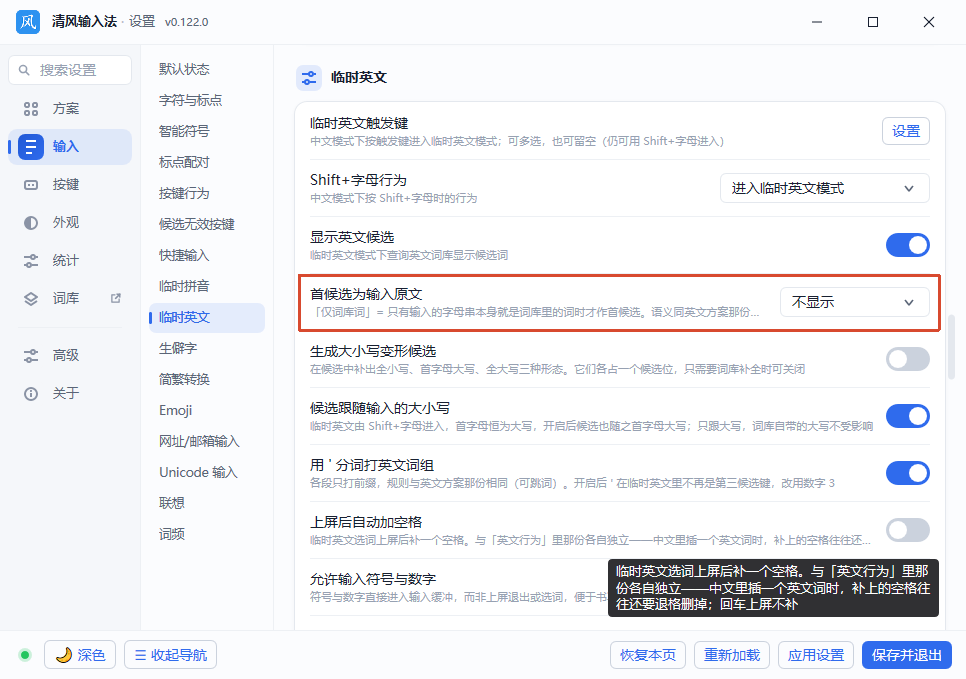Select the 快捷输入 tab
This screenshot has height=679, width=966.
pos(207,255)
